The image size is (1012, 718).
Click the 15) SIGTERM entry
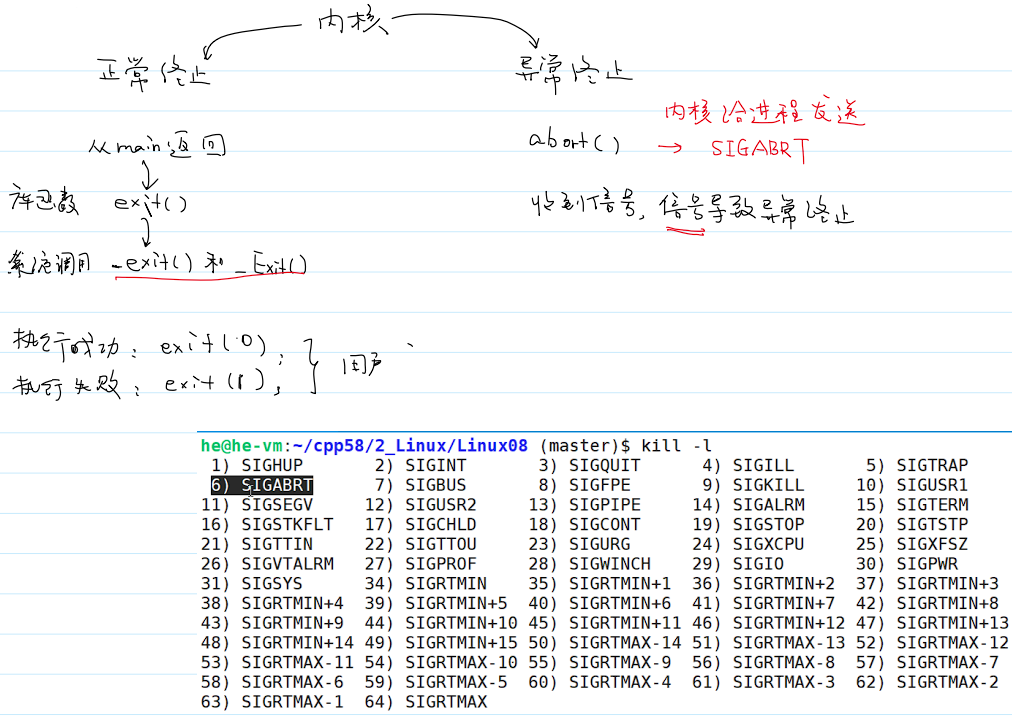912,505
